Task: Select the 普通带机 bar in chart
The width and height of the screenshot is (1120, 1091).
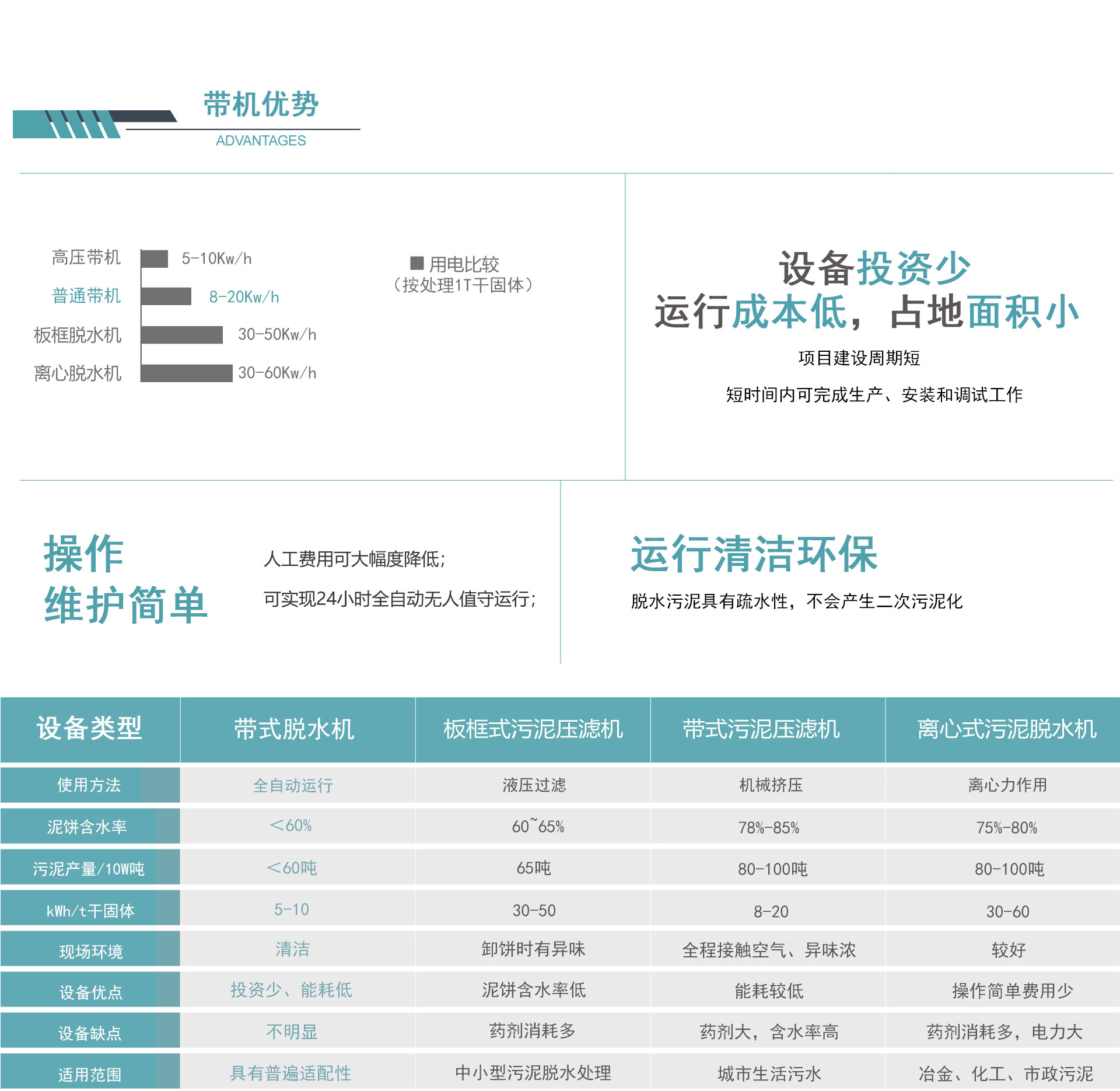Action: point(166,296)
